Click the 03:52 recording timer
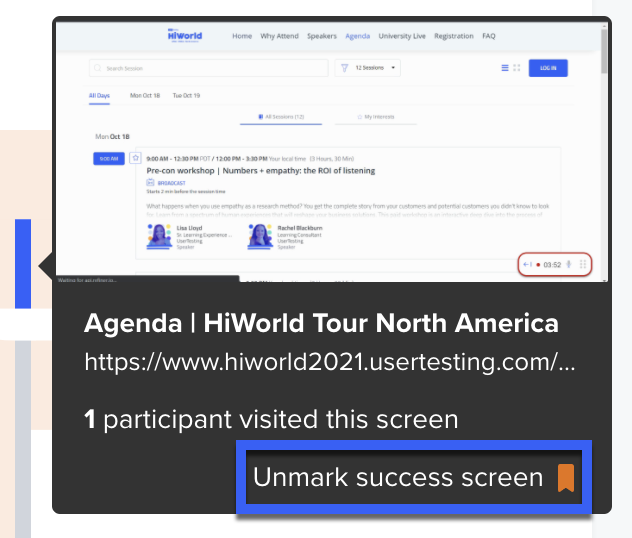The width and height of the screenshot is (632, 538). [552, 265]
